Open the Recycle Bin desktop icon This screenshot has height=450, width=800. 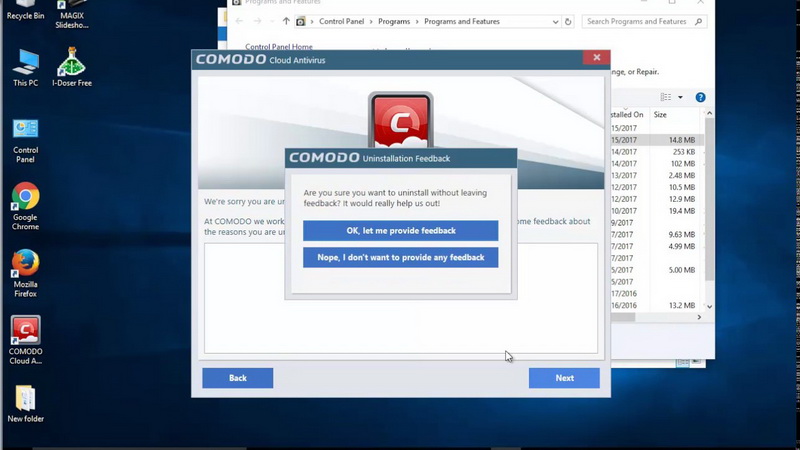[x=26, y=11]
